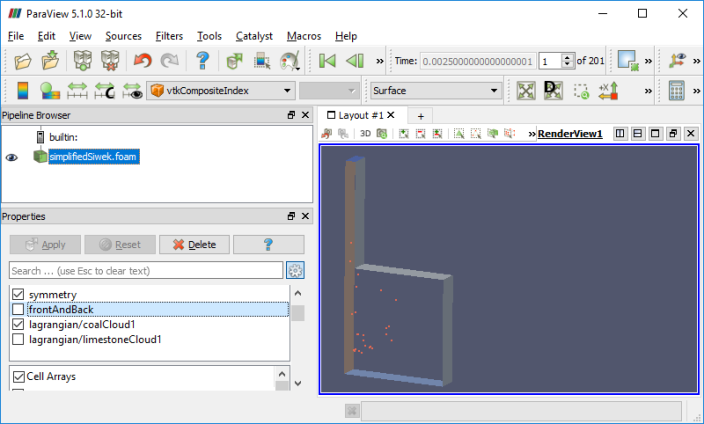Viewport: 704px width, 424px height.
Task: Add a new layout tab
Action: click(x=421, y=116)
